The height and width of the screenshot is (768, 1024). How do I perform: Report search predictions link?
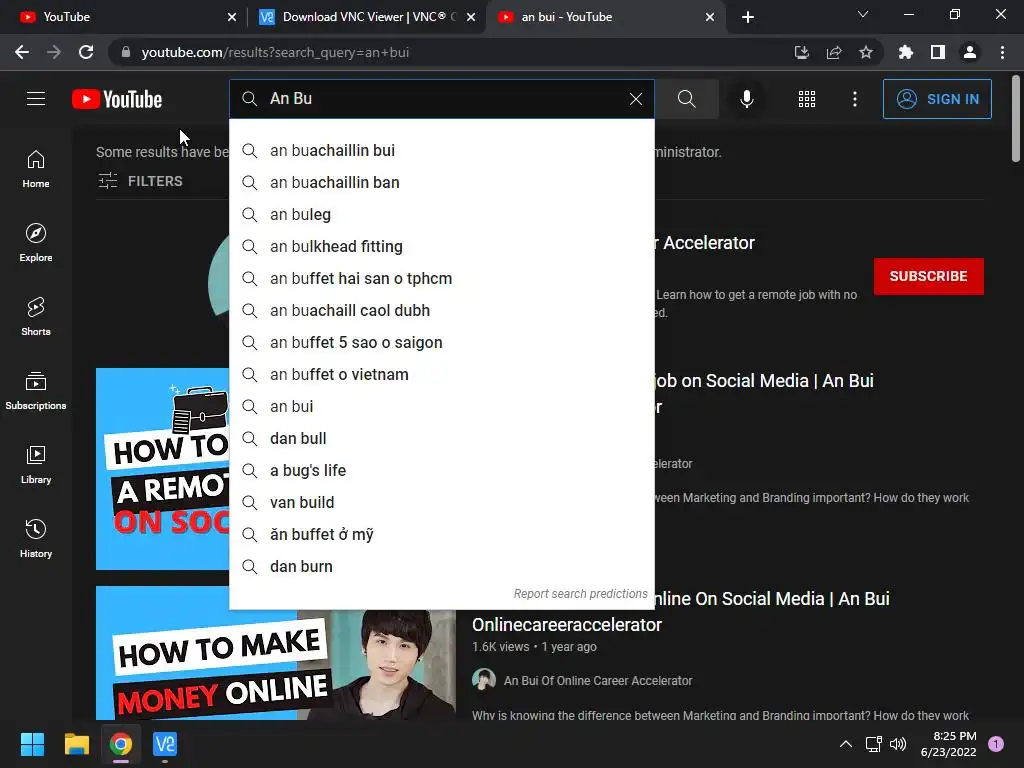(580, 594)
